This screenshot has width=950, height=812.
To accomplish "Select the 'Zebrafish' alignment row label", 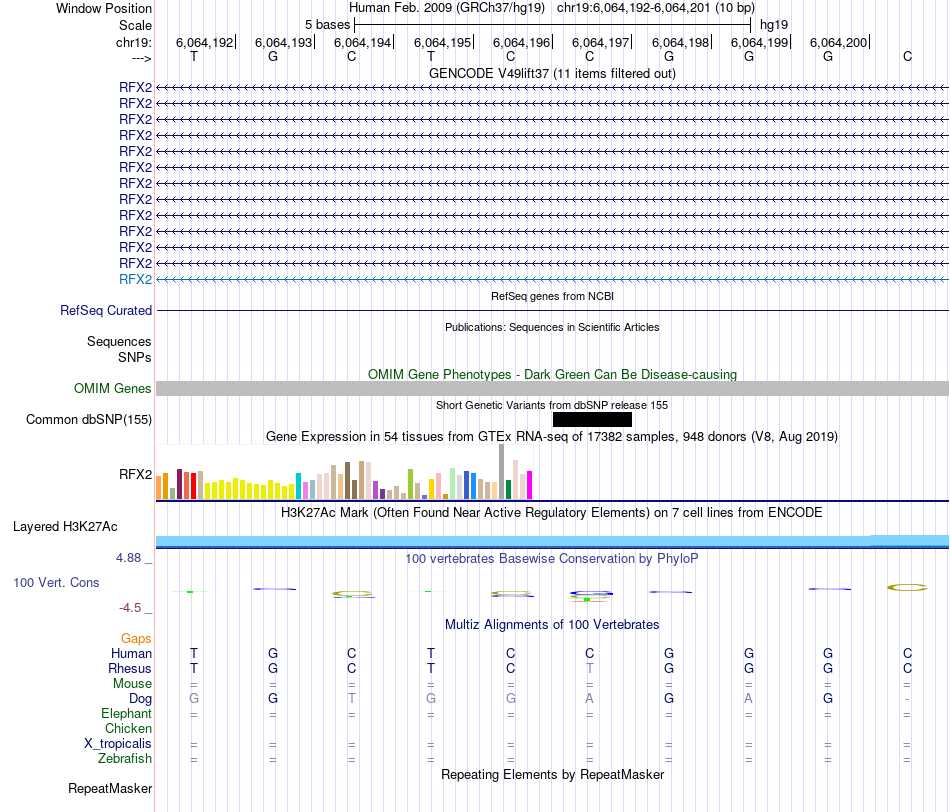I will point(125,758).
